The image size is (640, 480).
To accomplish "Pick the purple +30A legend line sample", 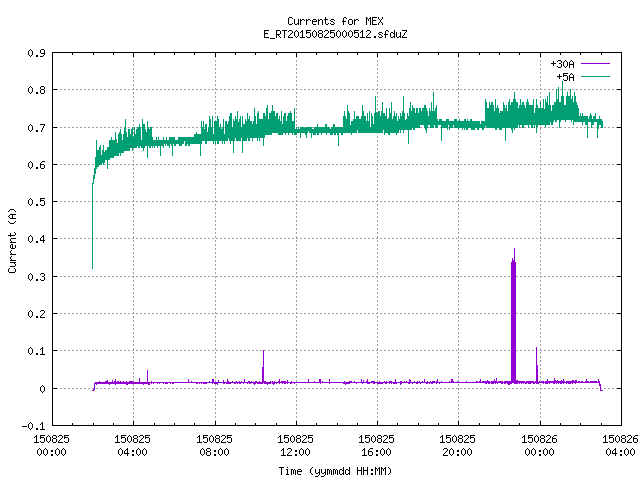I will [x=595, y=64].
